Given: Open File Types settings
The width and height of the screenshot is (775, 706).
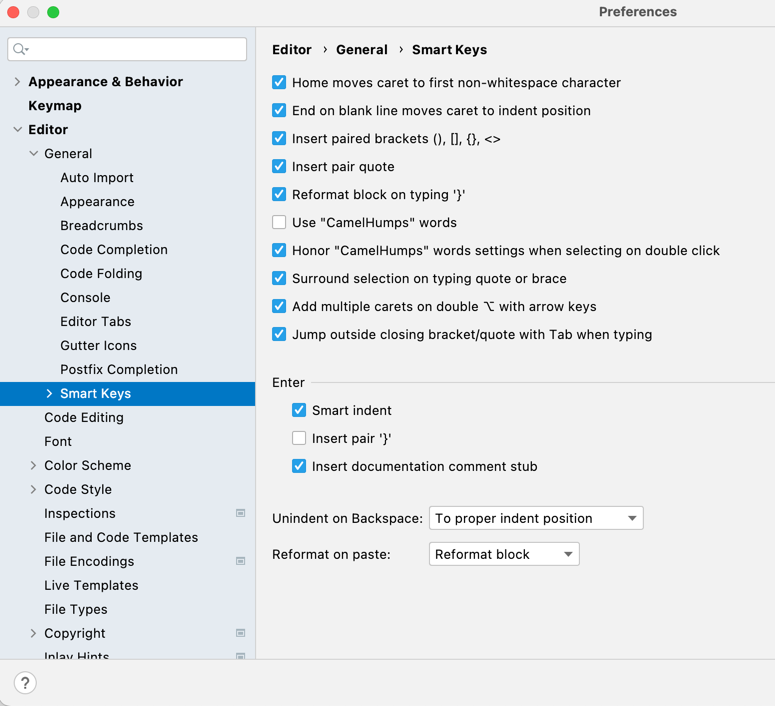Looking at the screenshot, I should pyautogui.click(x=76, y=609).
